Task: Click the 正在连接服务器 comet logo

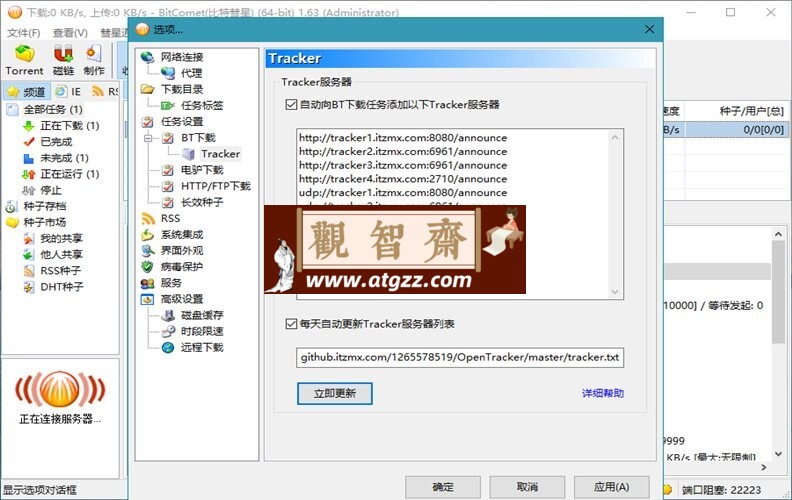Action: [x=60, y=390]
